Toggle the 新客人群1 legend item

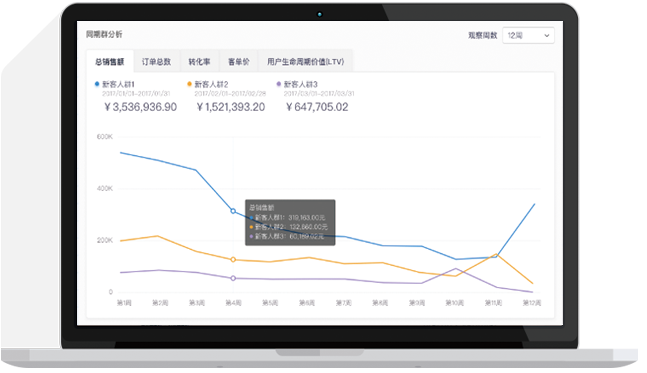(x=115, y=84)
